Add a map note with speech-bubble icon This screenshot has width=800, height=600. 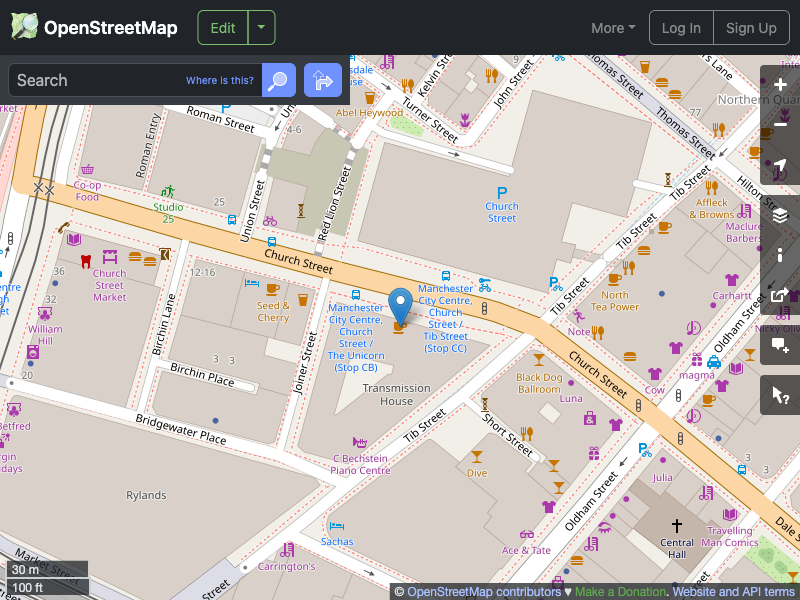(x=780, y=344)
